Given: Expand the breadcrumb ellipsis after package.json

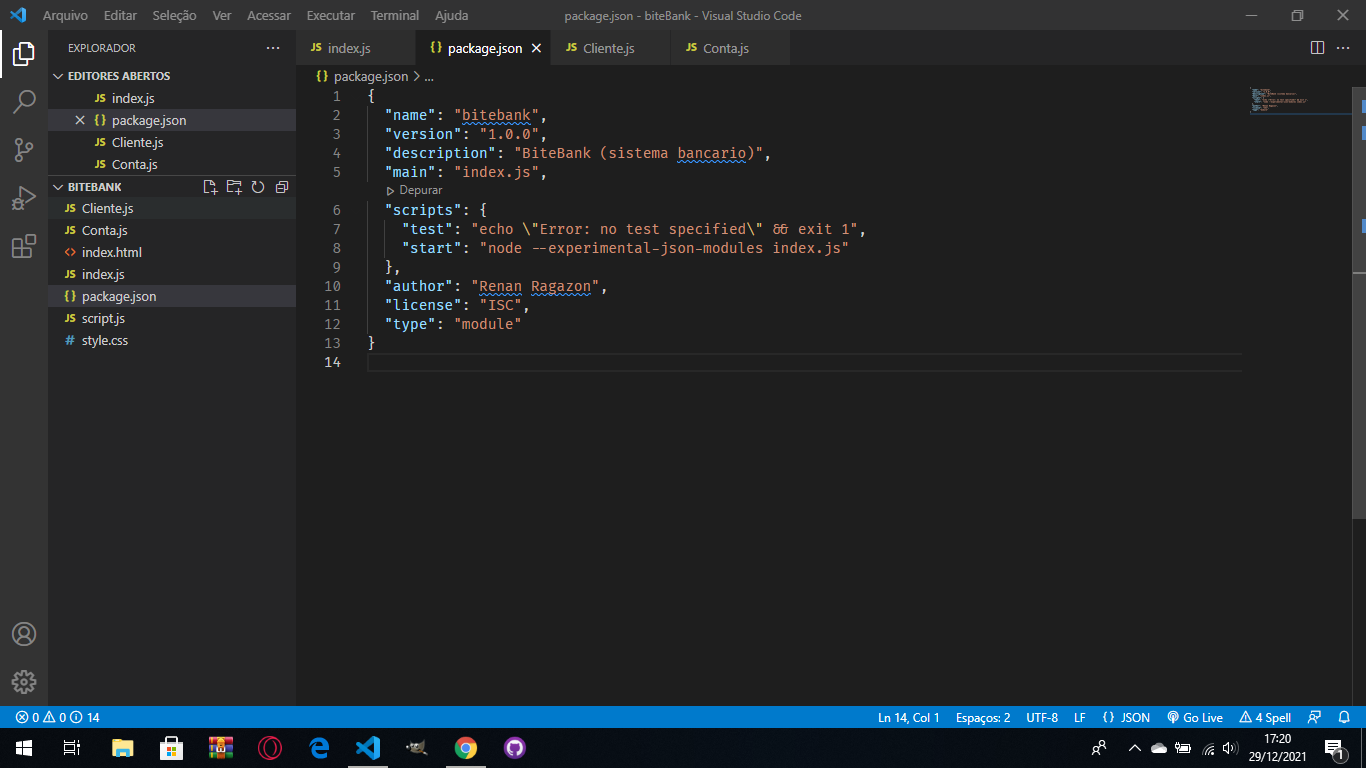Looking at the screenshot, I should [430, 76].
